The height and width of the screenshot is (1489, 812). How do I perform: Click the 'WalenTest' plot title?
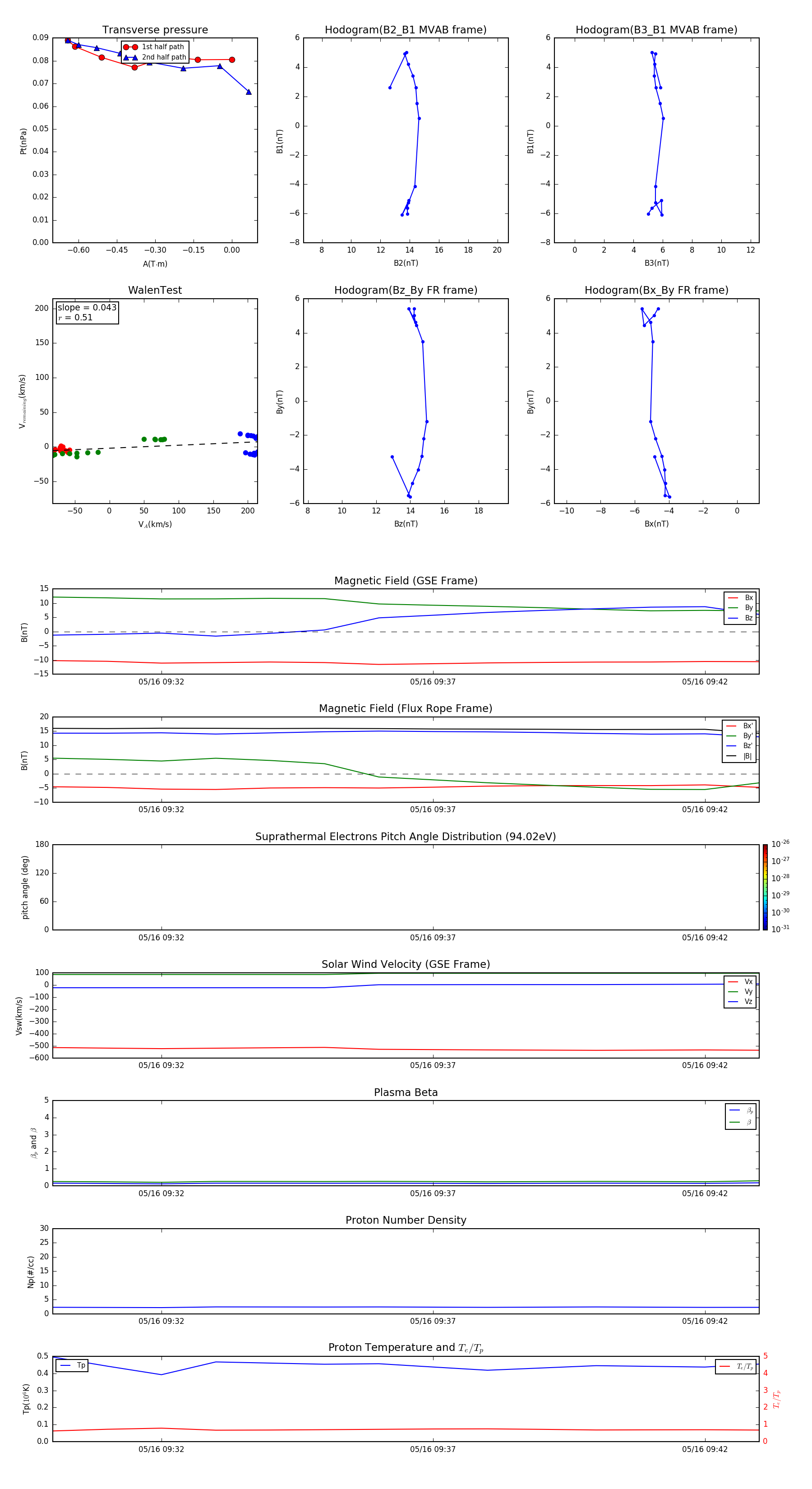coord(155,290)
